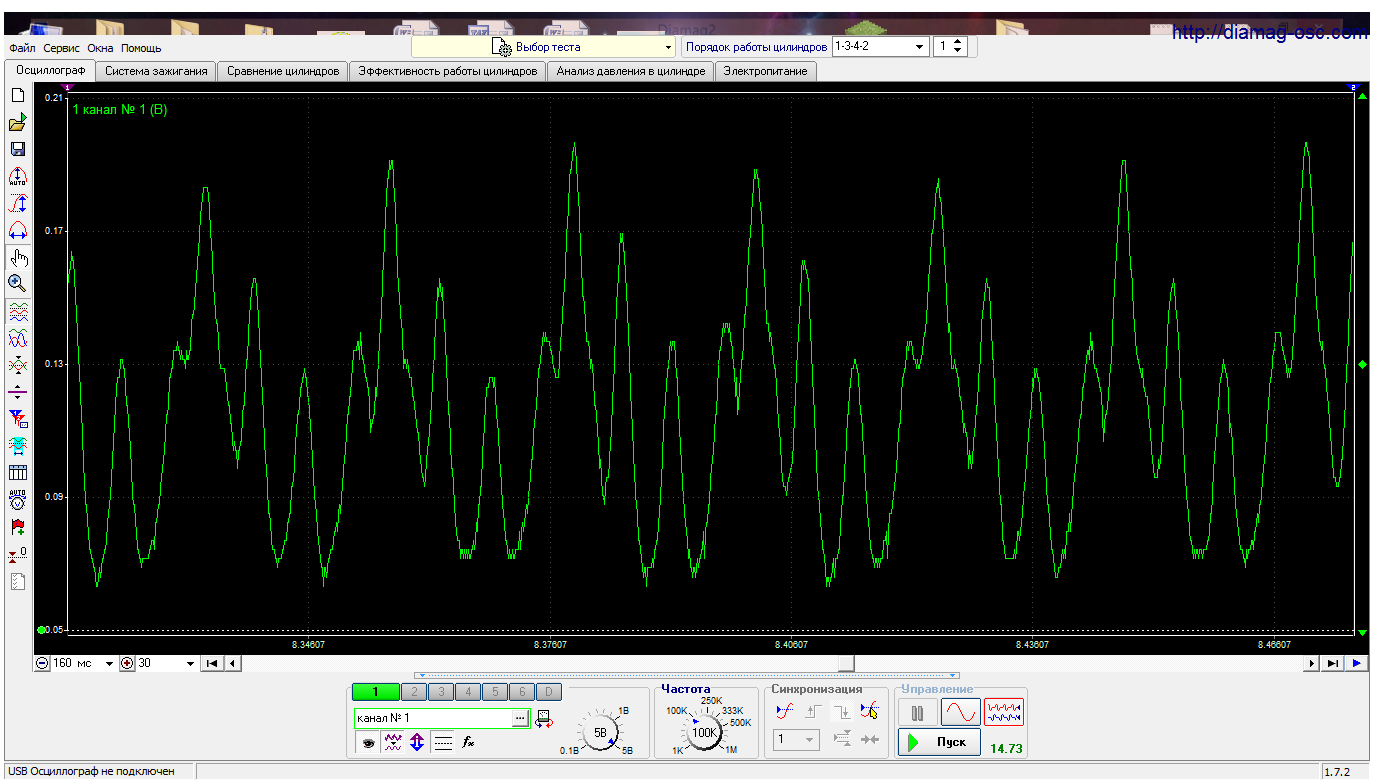Click the blue vertical double-arrow icon

[417, 742]
